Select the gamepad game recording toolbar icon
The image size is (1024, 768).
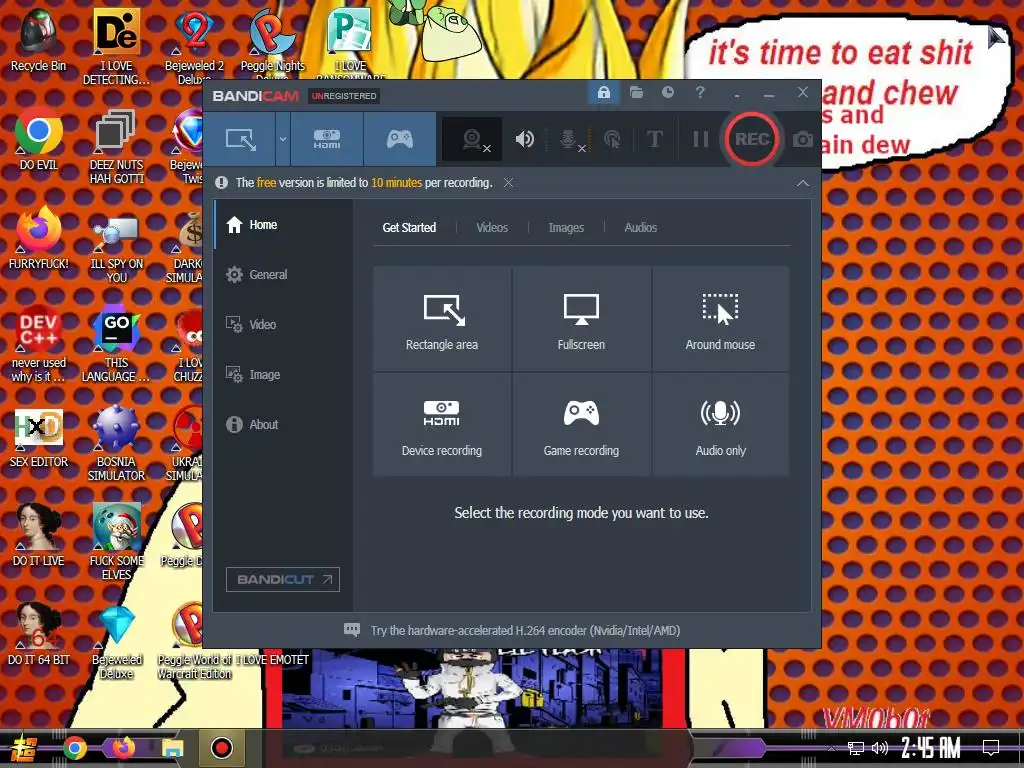(x=400, y=139)
